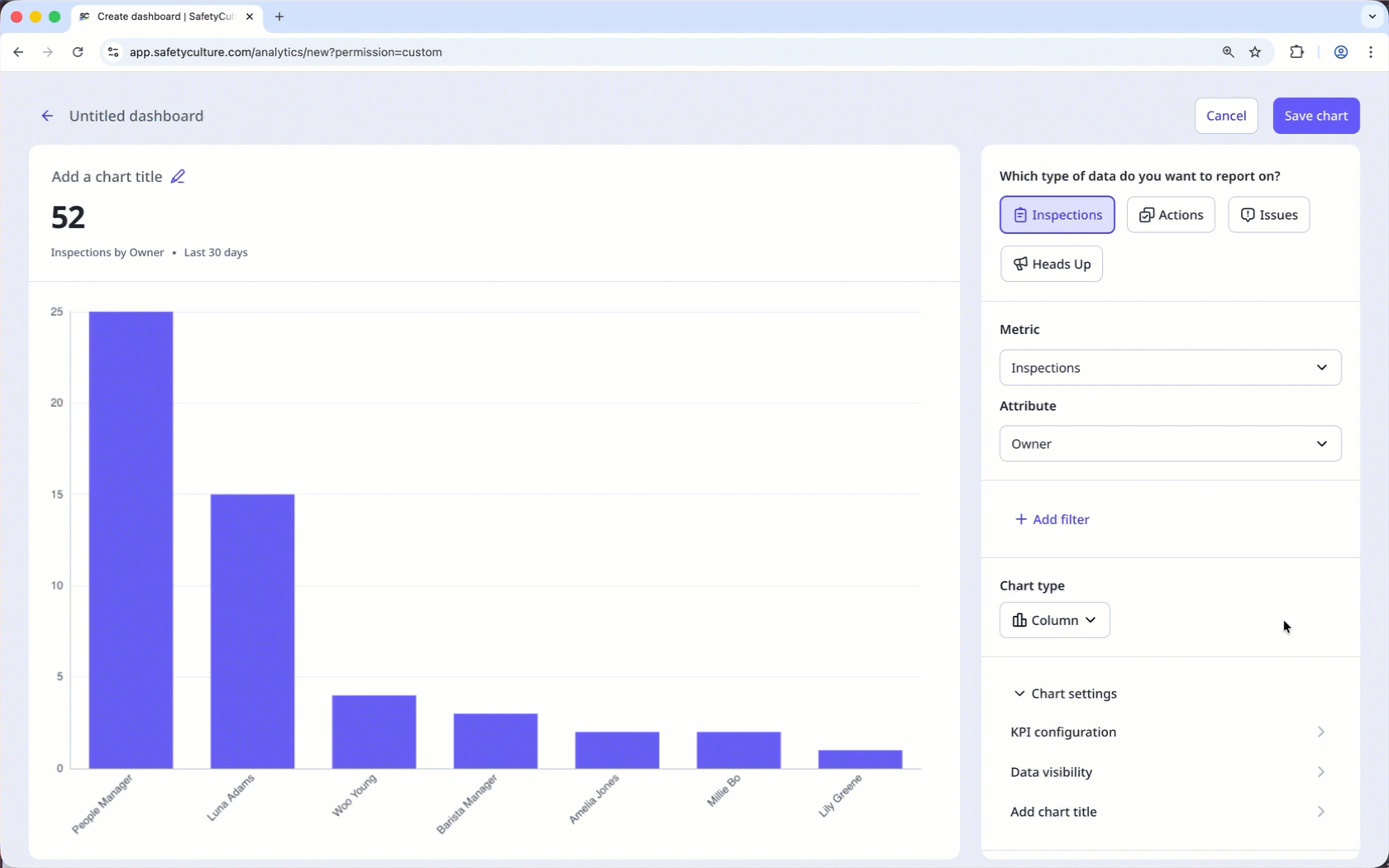Viewport: 1389px width, 868px height.
Task: Select Issues data type
Action: (x=1269, y=215)
